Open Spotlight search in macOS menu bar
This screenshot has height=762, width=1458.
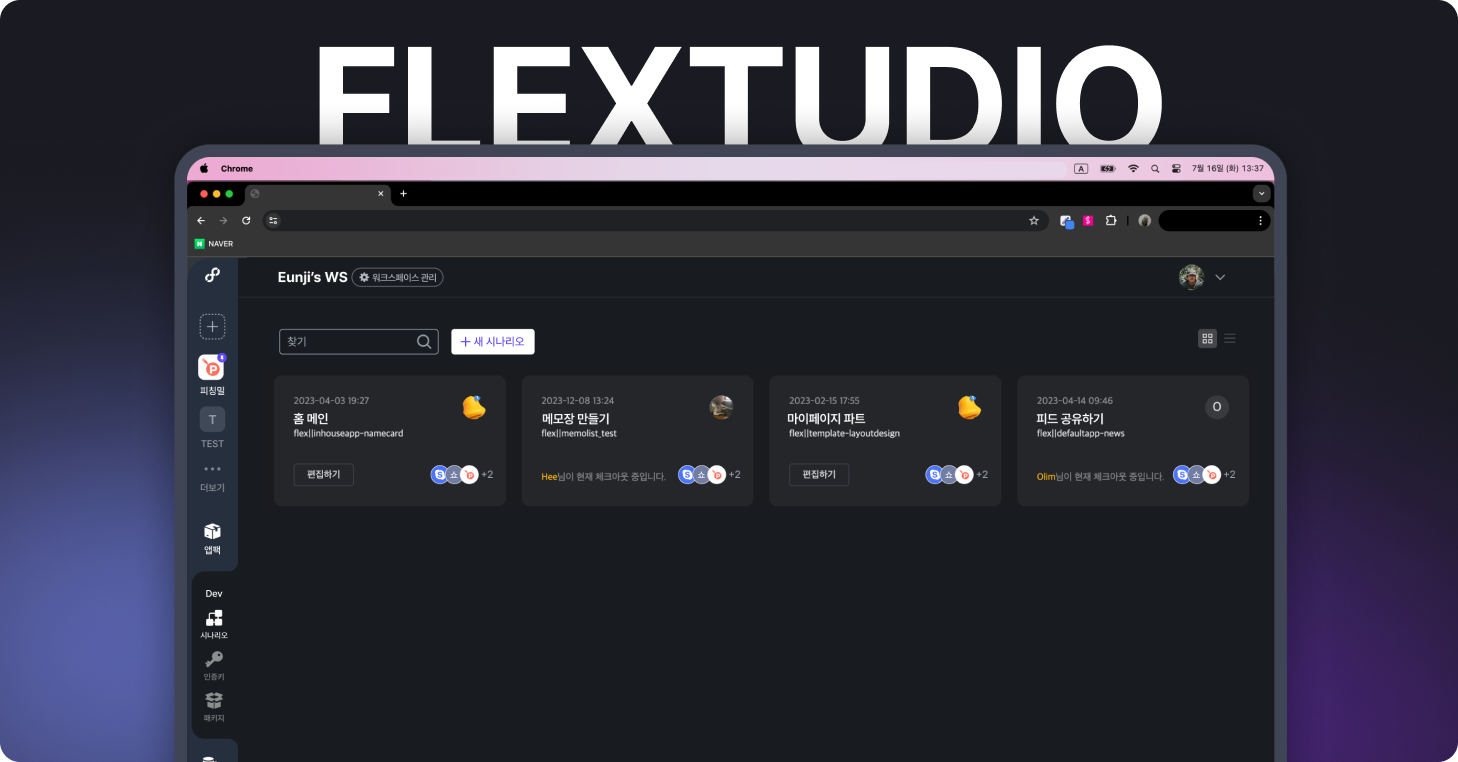(x=1155, y=168)
